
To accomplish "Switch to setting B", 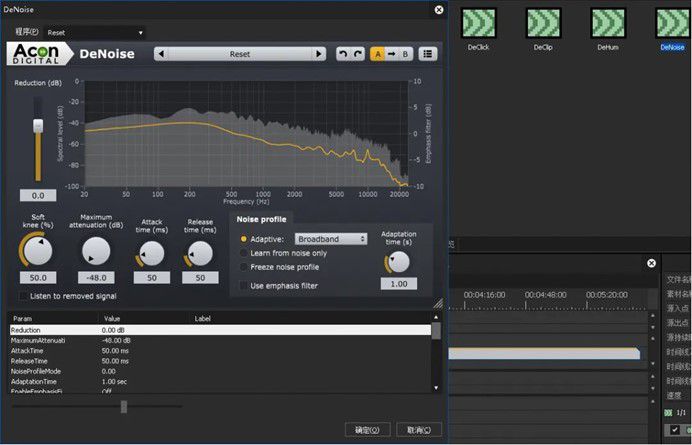I will (405, 54).
